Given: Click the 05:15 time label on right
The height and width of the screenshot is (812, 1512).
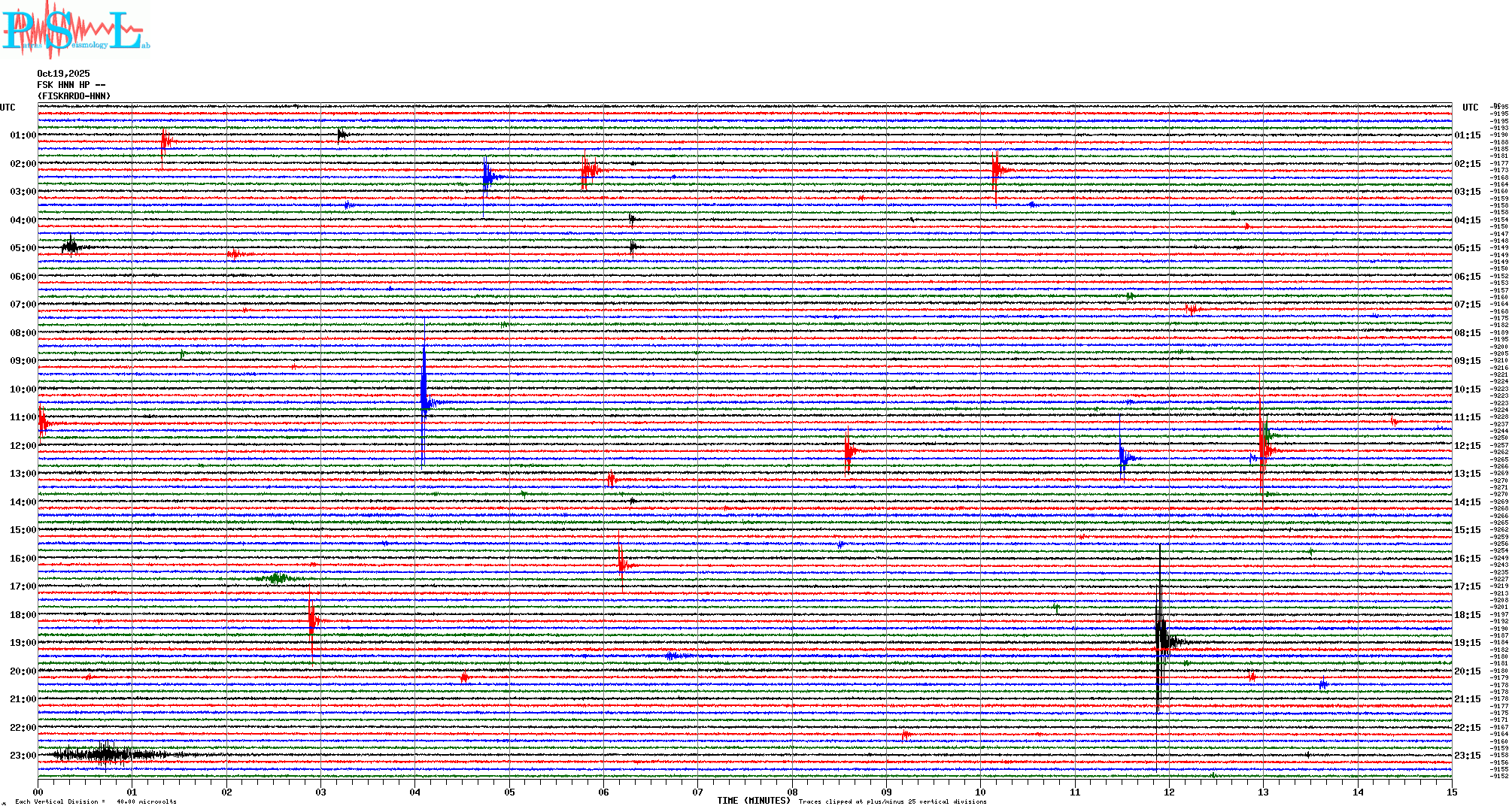Looking at the screenshot, I should (1467, 248).
